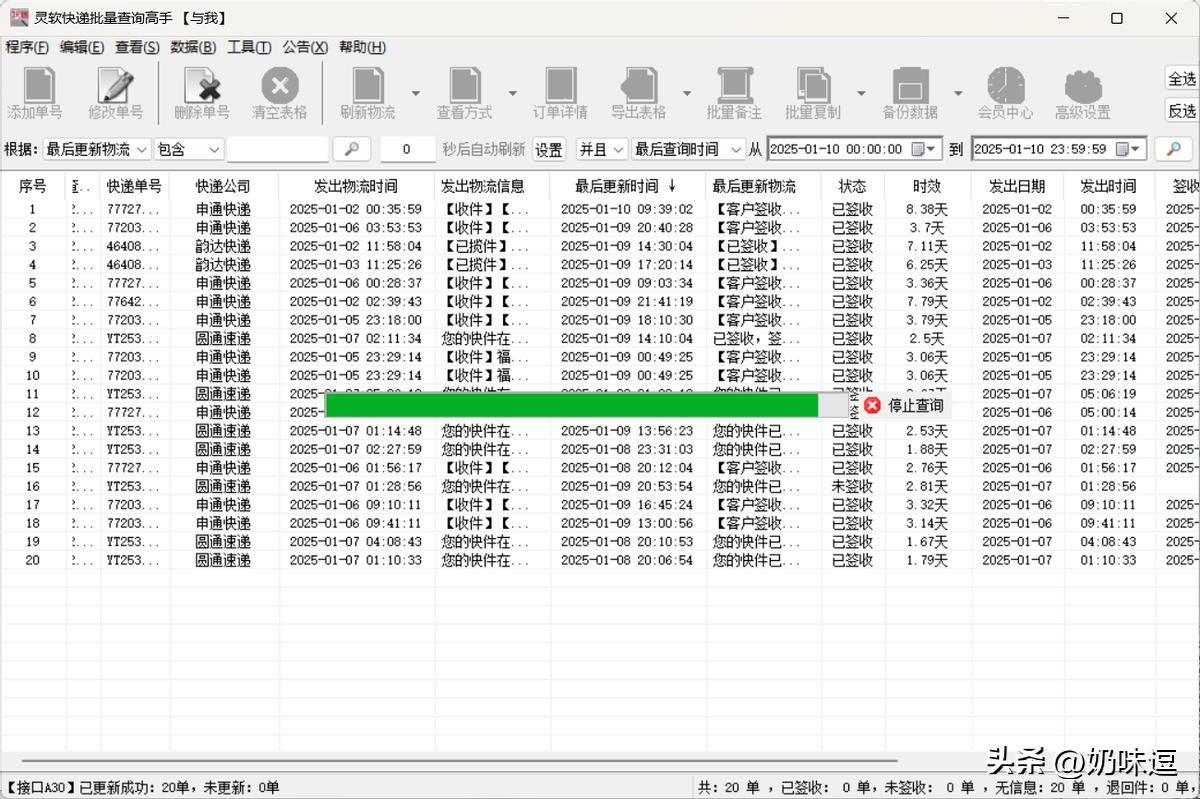This screenshot has width=1200, height=799.
Task: Click the 清空表格 (clear table) icon
Action: click(x=280, y=92)
